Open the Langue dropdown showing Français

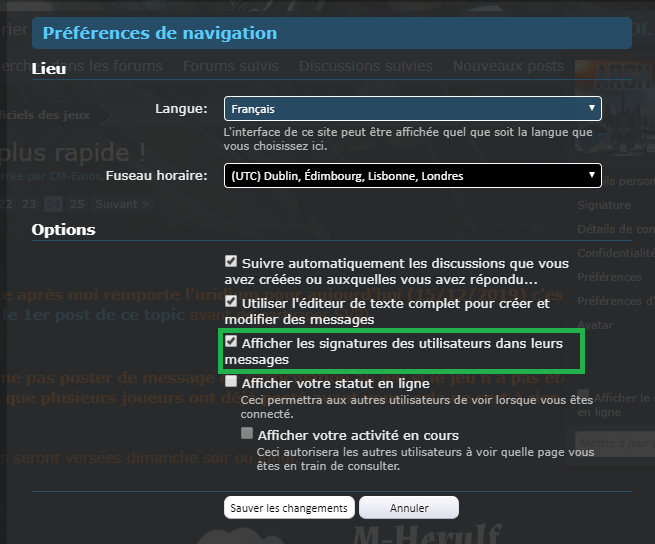[x=413, y=109]
